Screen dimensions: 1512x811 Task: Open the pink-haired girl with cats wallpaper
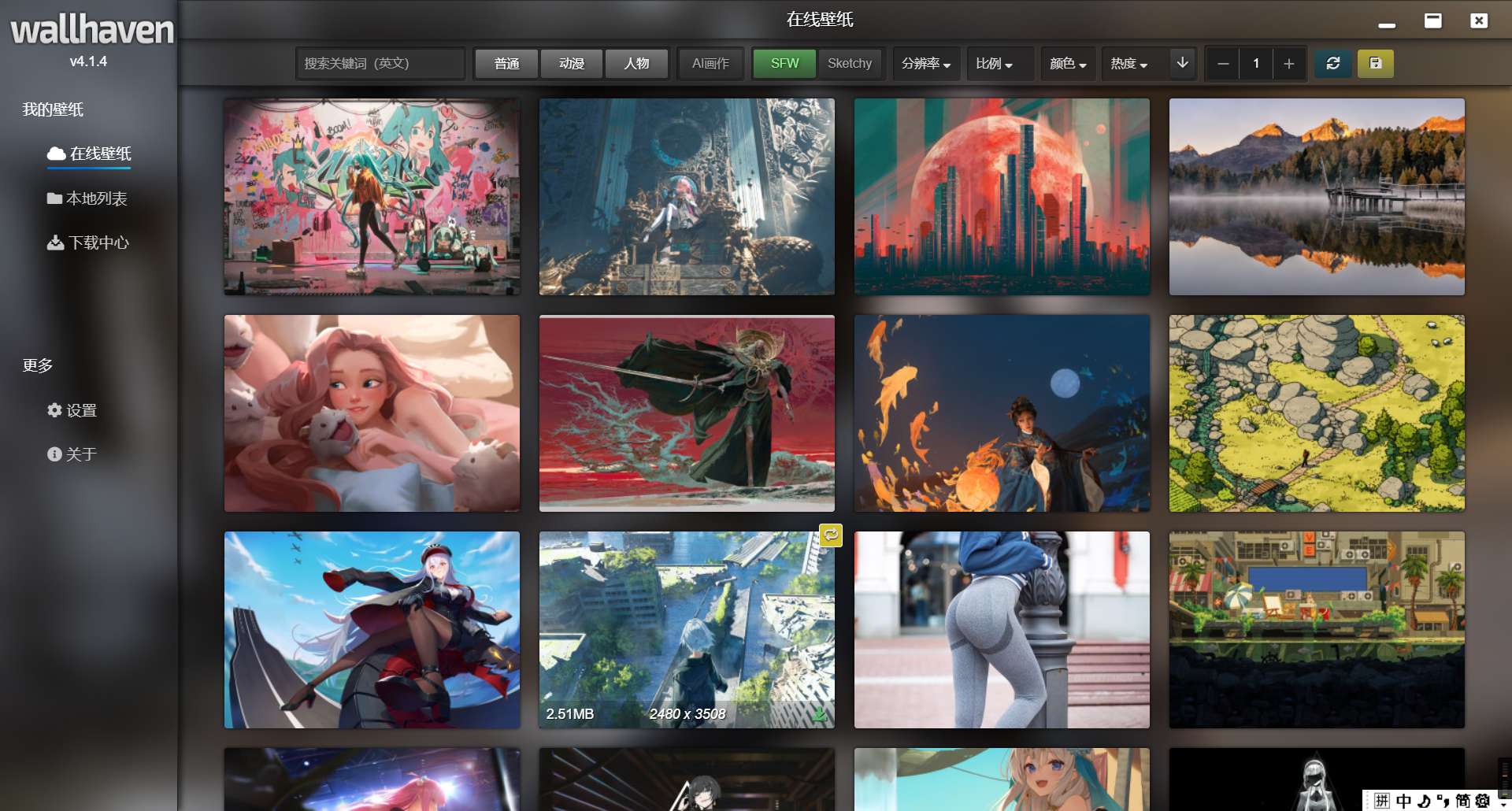tap(372, 413)
